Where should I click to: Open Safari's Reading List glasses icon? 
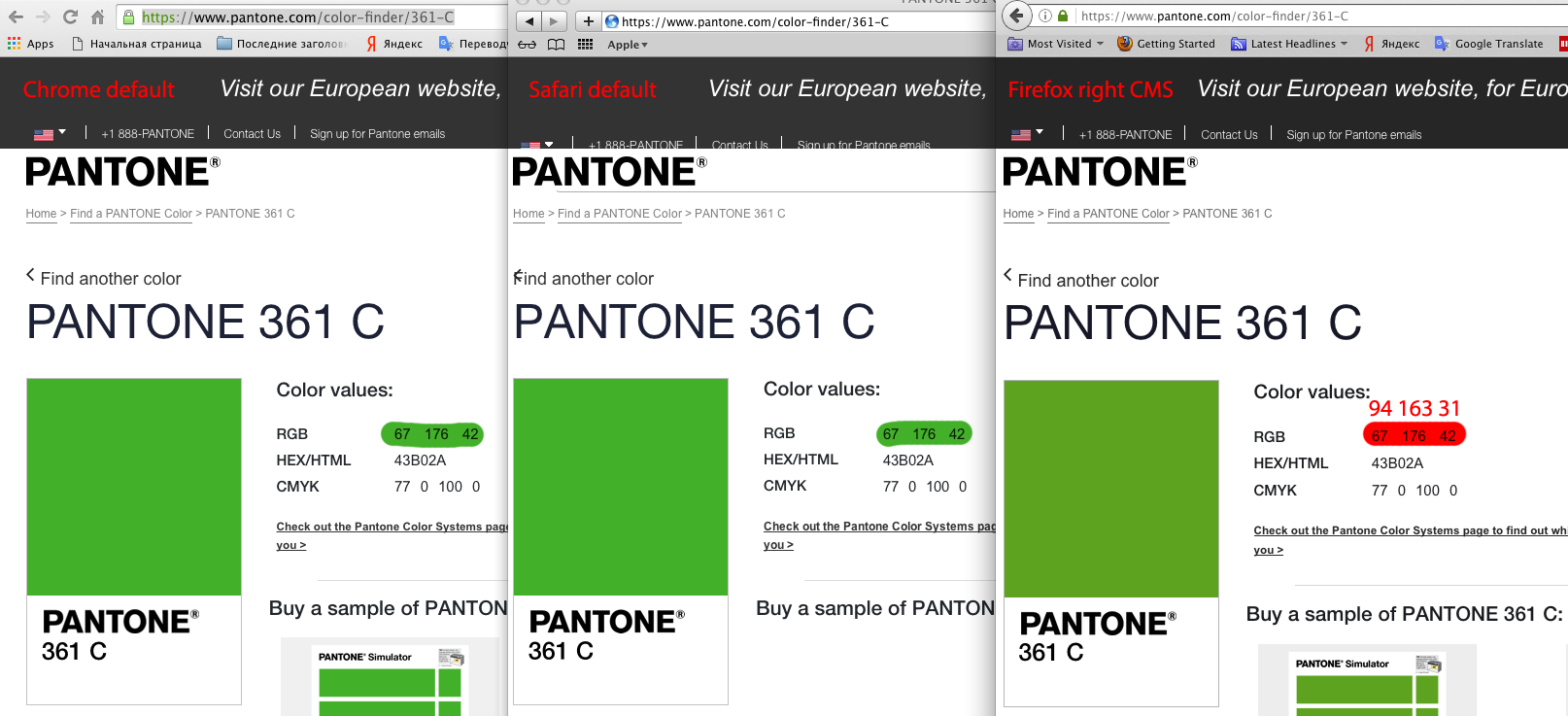(527, 45)
